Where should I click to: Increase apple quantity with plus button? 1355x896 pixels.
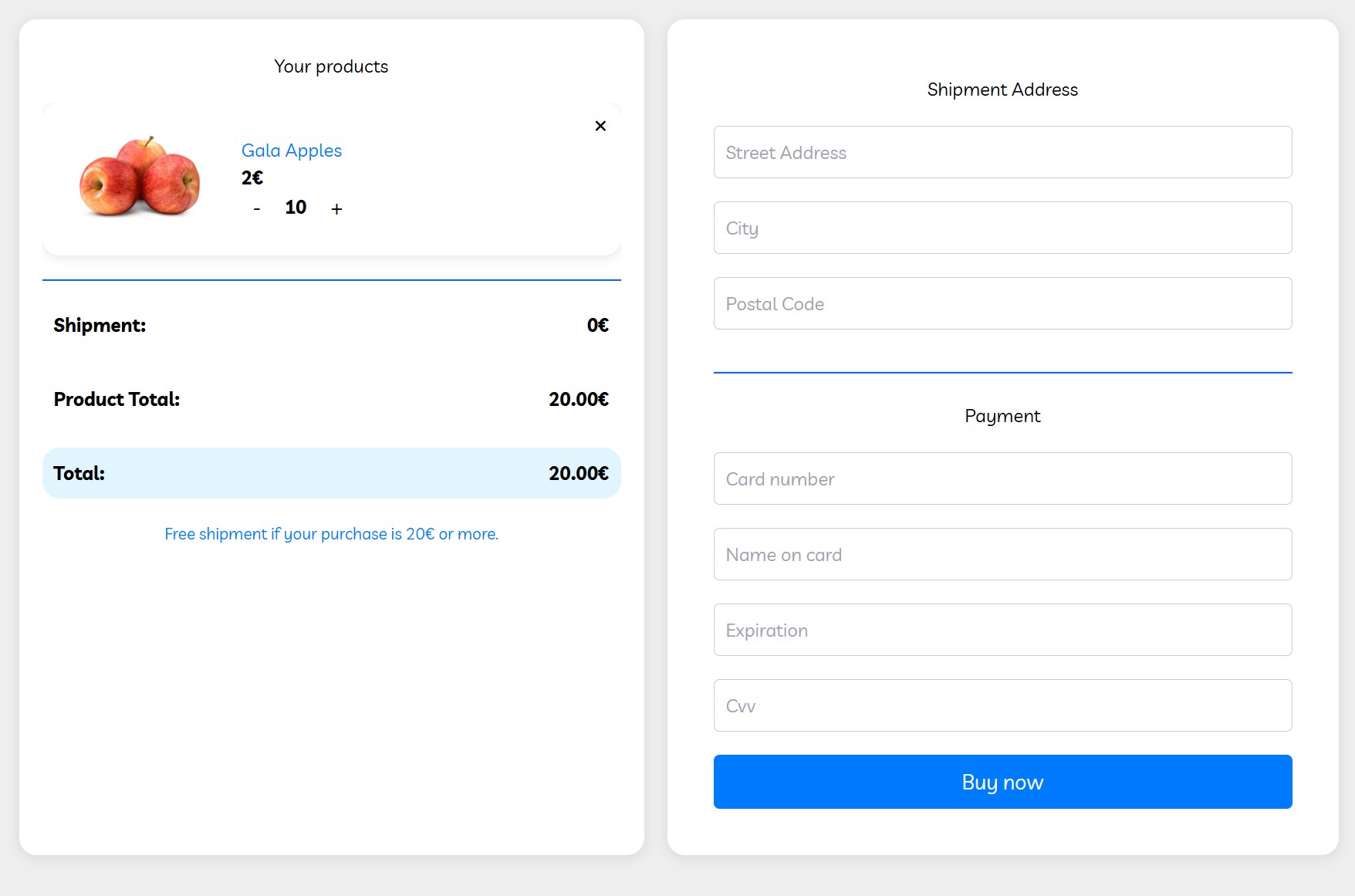coord(336,209)
